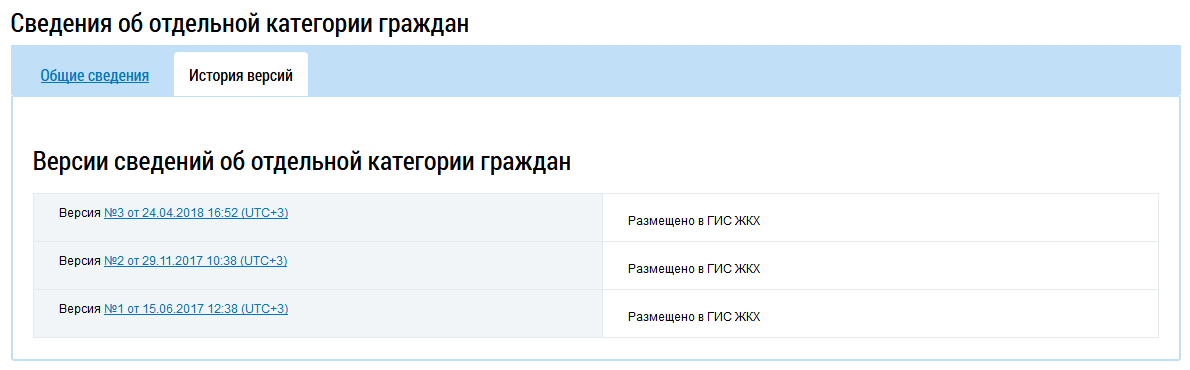The height and width of the screenshot is (370, 1190).
Task: Click the Версия label before link №2
Action: (80, 261)
